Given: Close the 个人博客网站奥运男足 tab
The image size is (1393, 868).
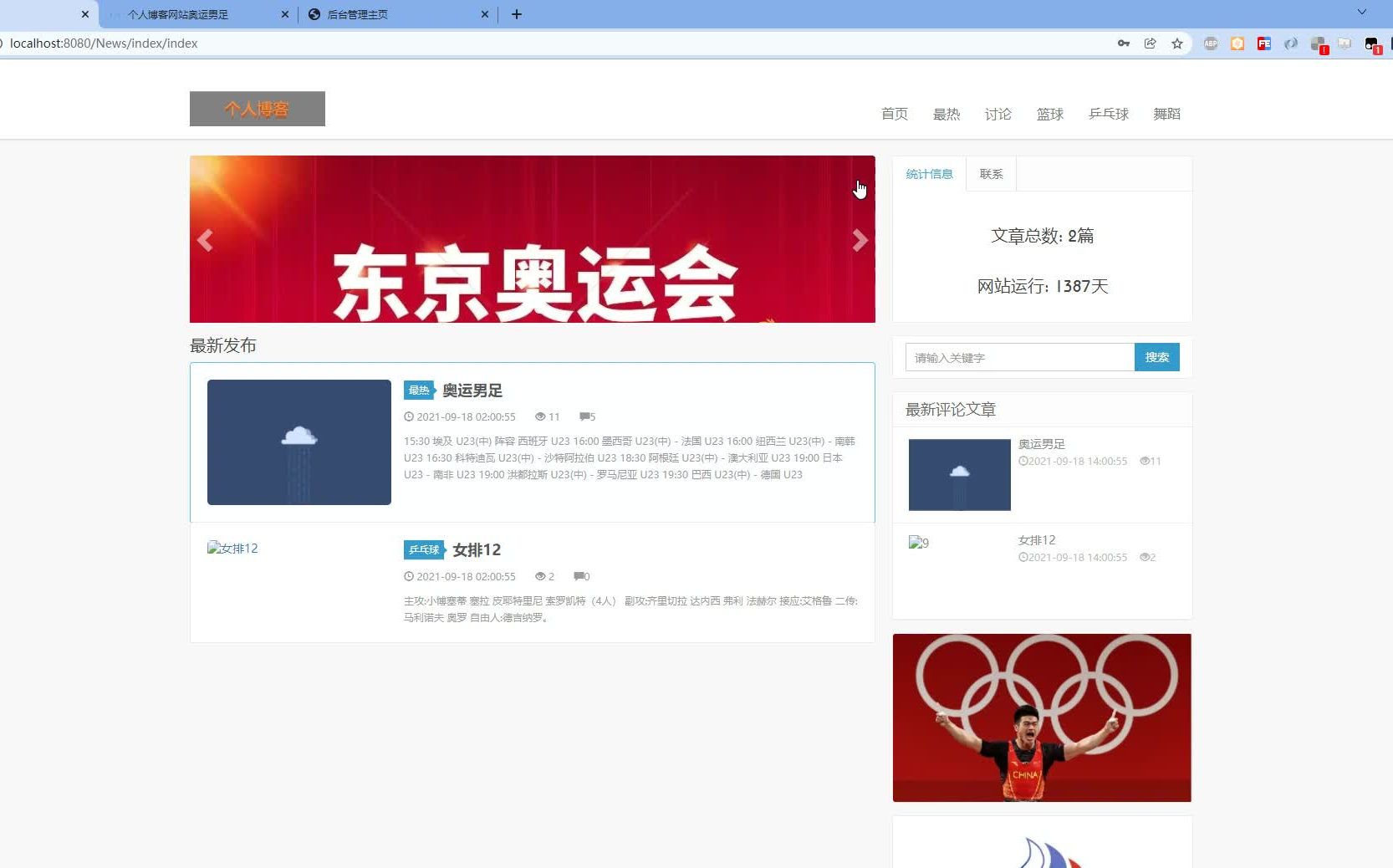Looking at the screenshot, I should (285, 14).
